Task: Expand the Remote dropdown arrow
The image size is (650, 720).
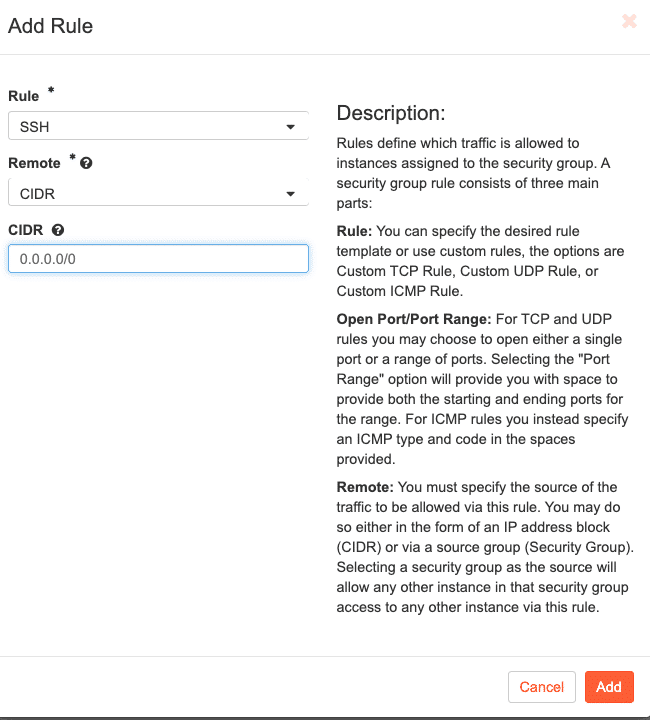Action: (x=290, y=194)
